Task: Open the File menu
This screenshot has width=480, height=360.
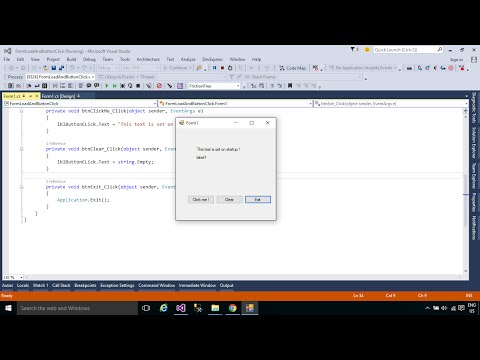Action: [7, 59]
